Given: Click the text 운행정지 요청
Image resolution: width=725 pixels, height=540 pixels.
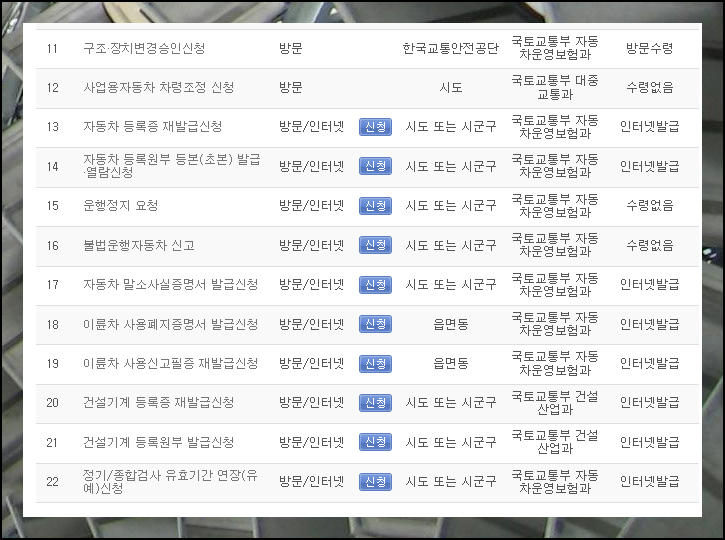Looking at the screenshot, I should 121,206.
